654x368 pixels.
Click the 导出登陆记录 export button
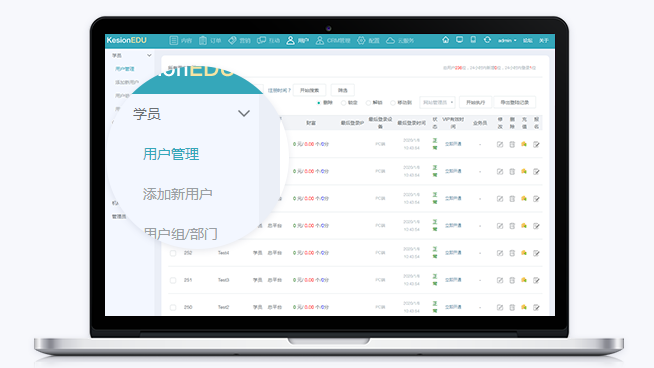click(514, 102)
